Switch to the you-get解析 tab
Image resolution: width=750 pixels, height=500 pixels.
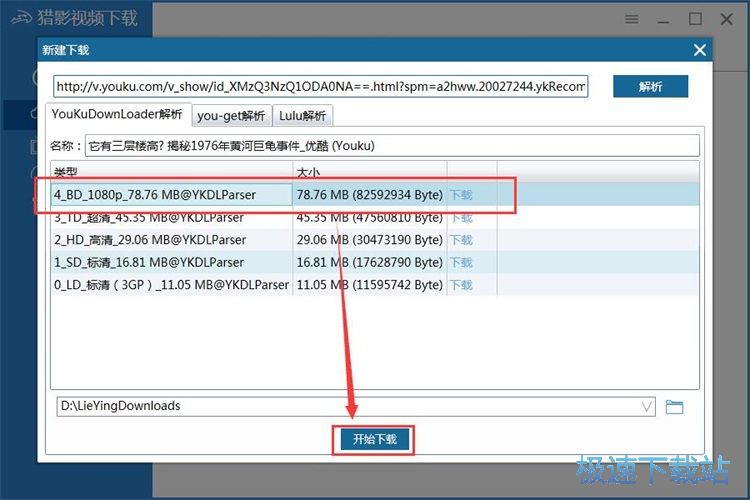231,115
